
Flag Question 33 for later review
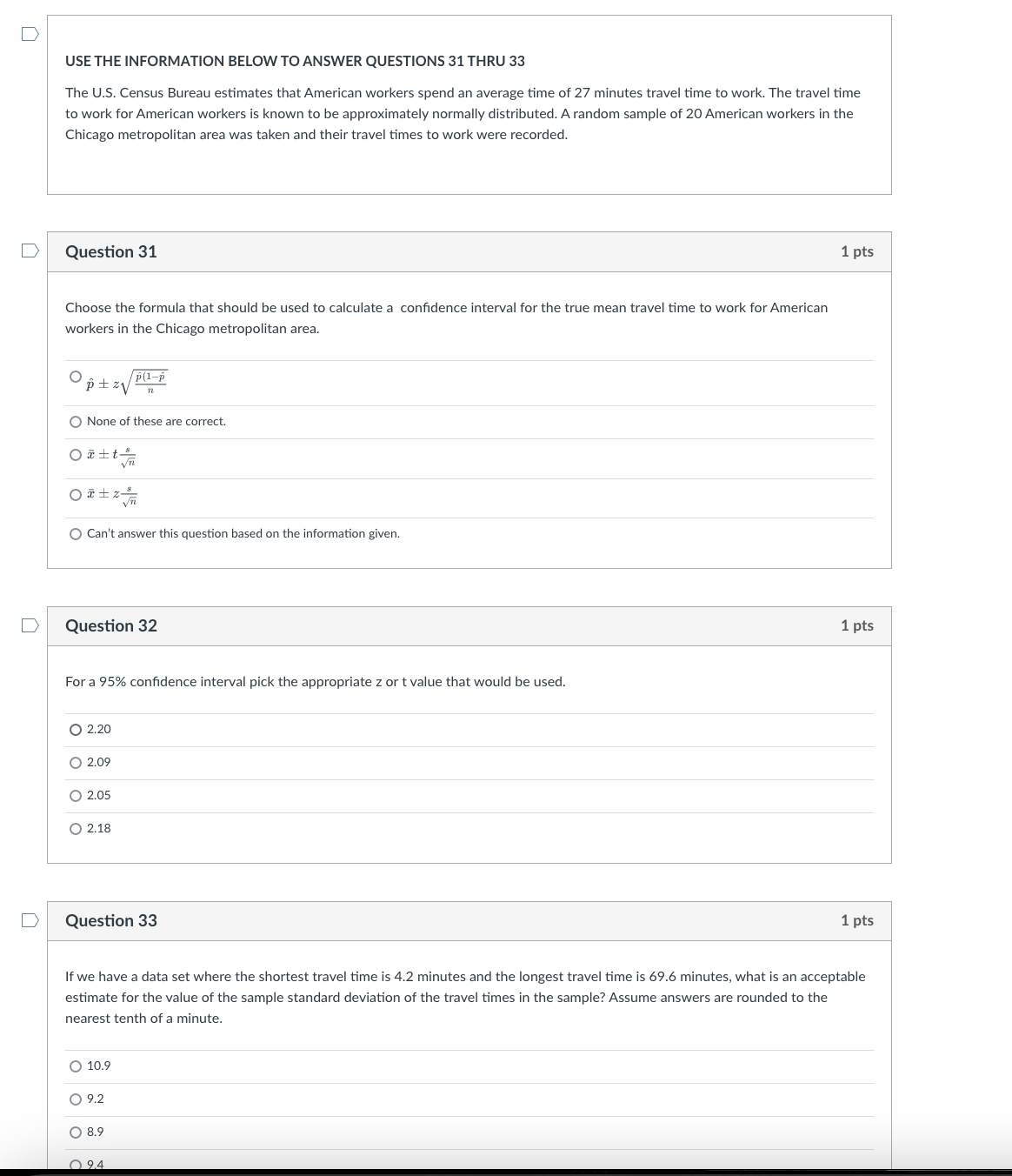[x=29, y=920]
